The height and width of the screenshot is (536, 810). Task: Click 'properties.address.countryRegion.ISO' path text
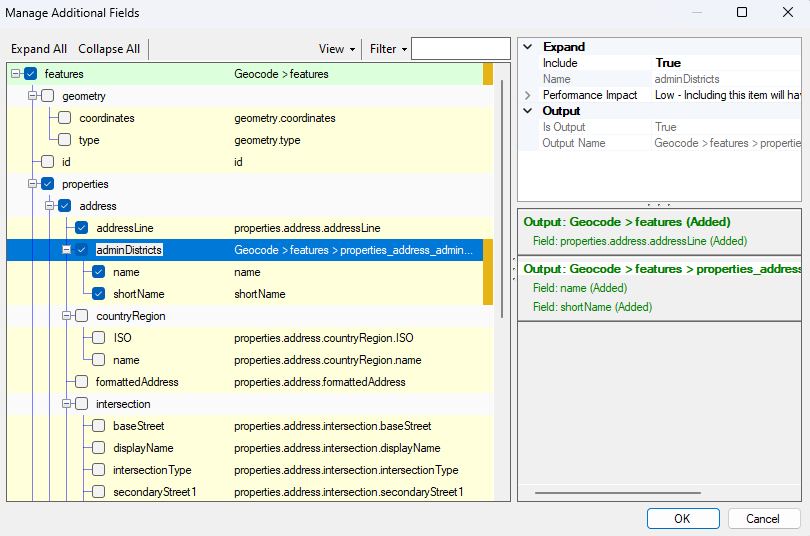tap(323, 338)
